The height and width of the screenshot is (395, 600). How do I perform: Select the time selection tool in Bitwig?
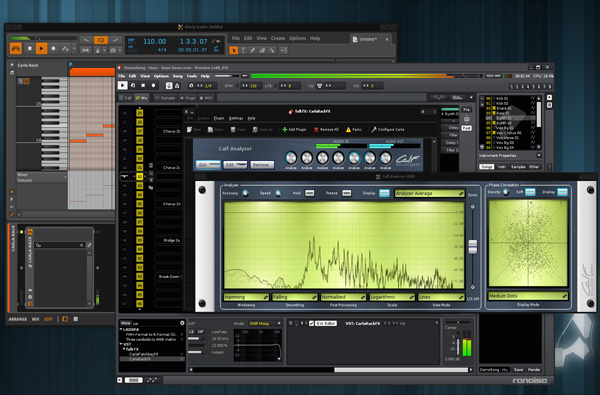(x=243, y=50)
